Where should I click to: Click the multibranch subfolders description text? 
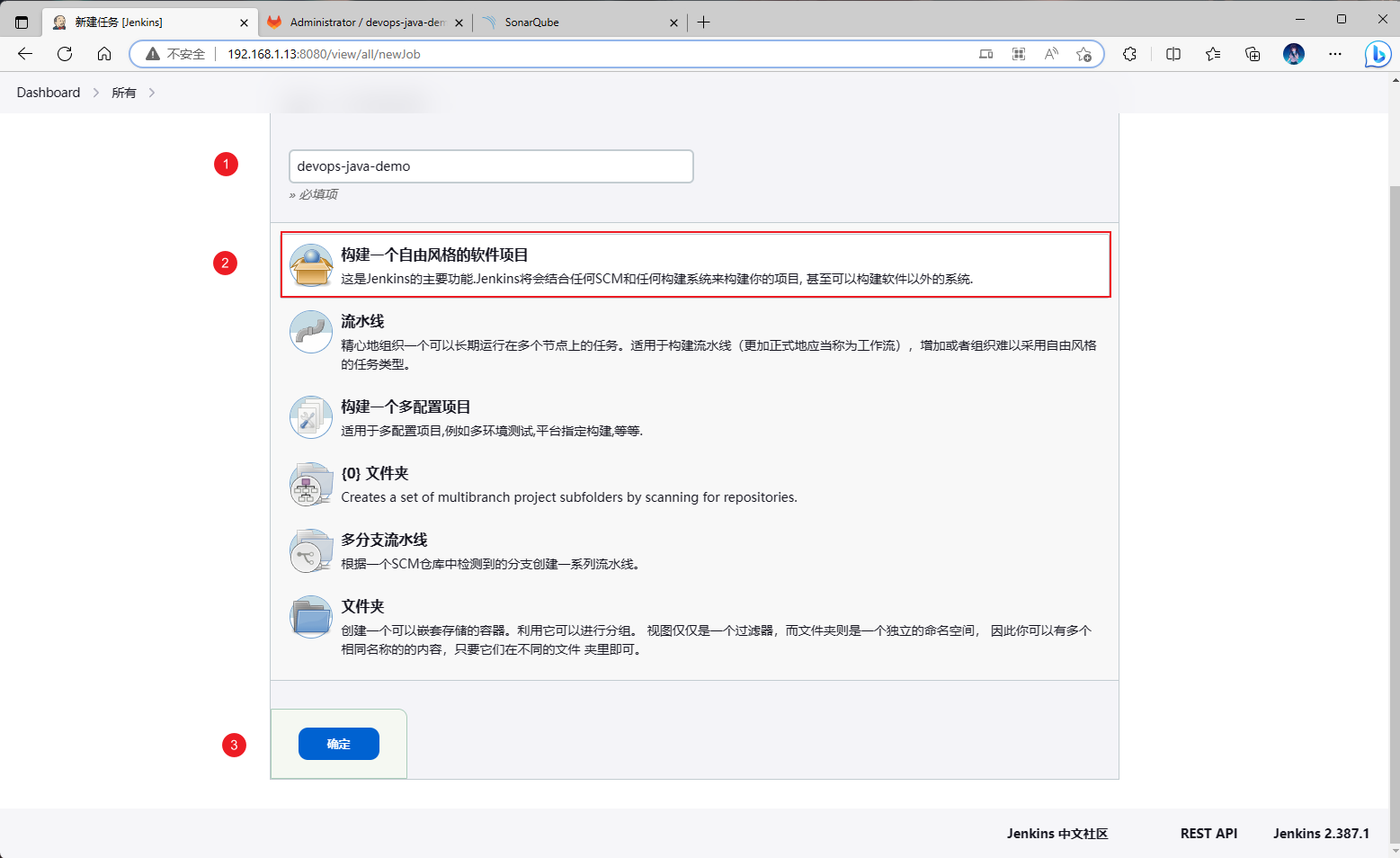[569, 497]
